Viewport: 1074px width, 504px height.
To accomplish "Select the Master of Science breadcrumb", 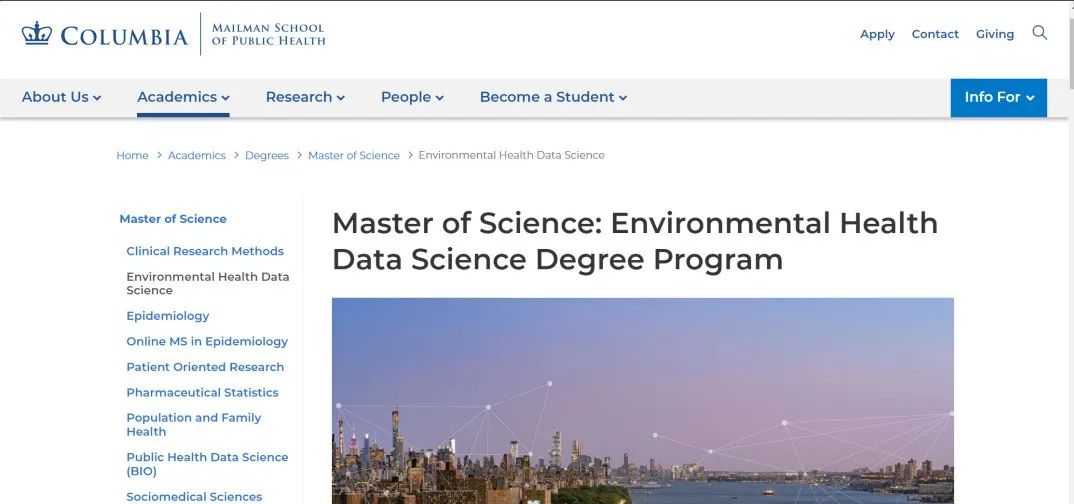I will click(x=354, y=155).
